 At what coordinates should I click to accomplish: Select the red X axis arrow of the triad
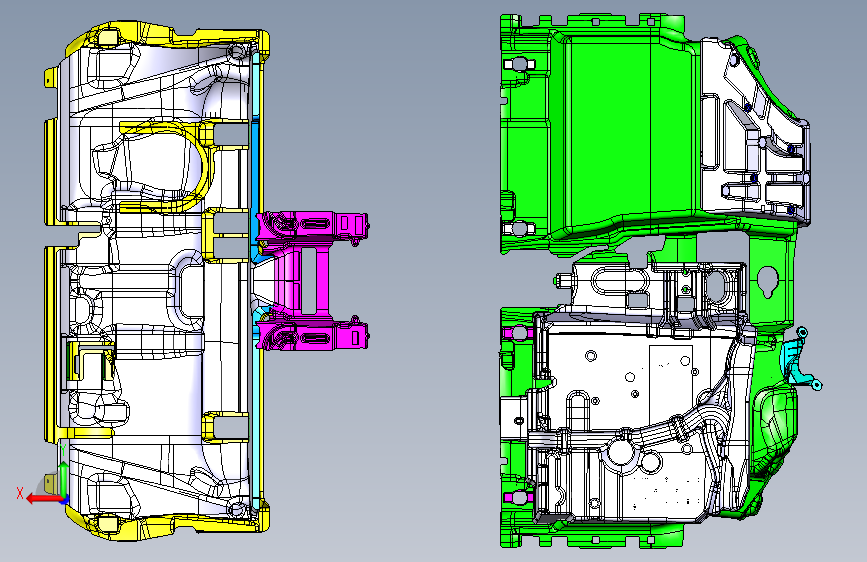[x=44, y=499]
